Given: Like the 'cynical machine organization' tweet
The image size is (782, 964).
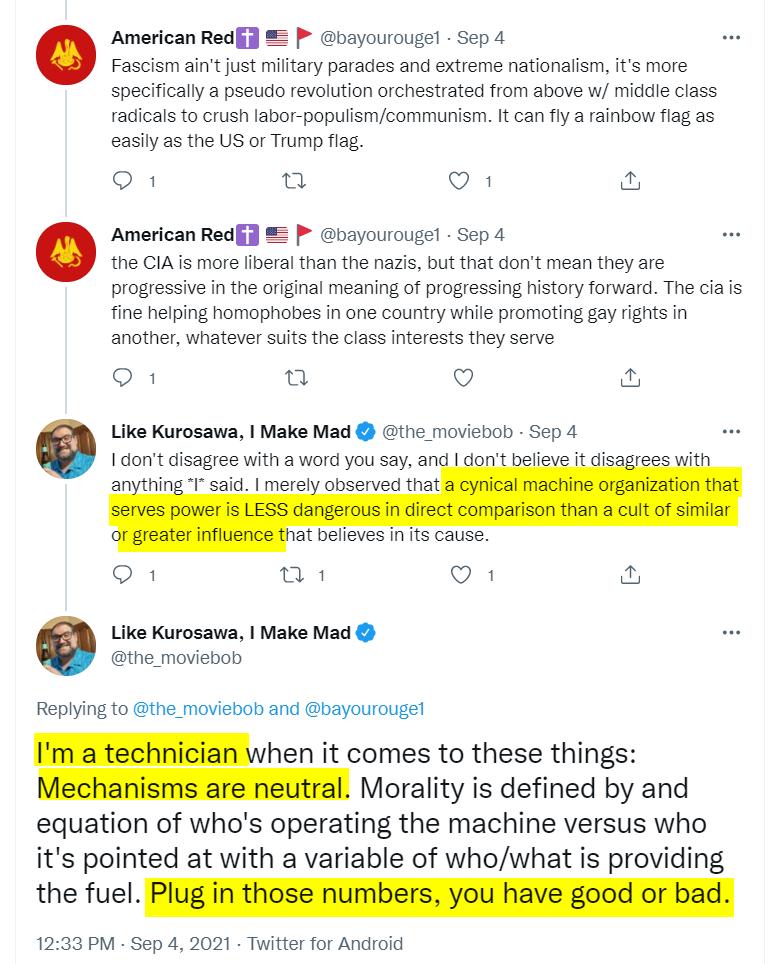Looking at the screenshot, I should (x=460, y=575).
